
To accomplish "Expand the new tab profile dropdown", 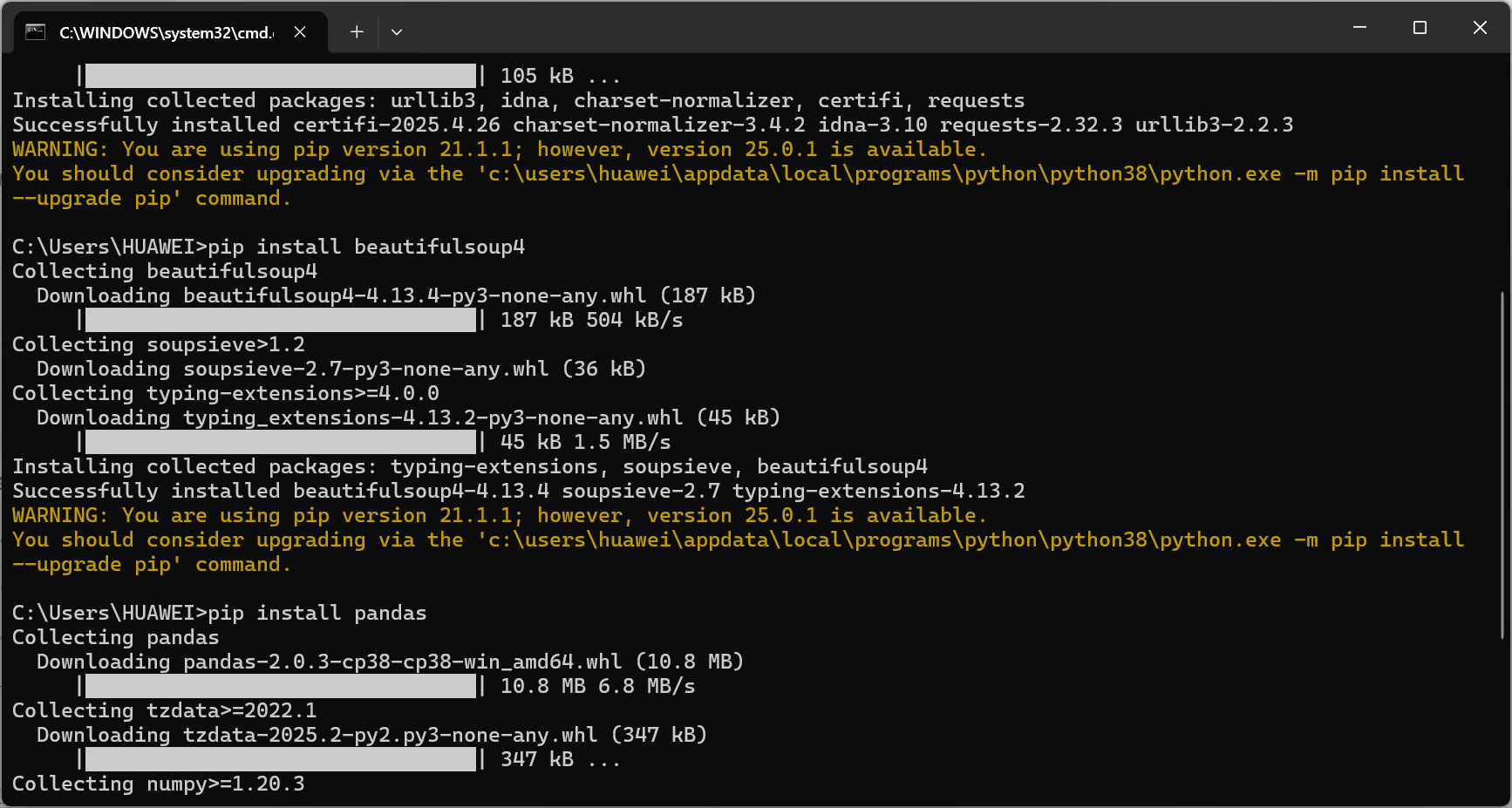I will point(397,32).
